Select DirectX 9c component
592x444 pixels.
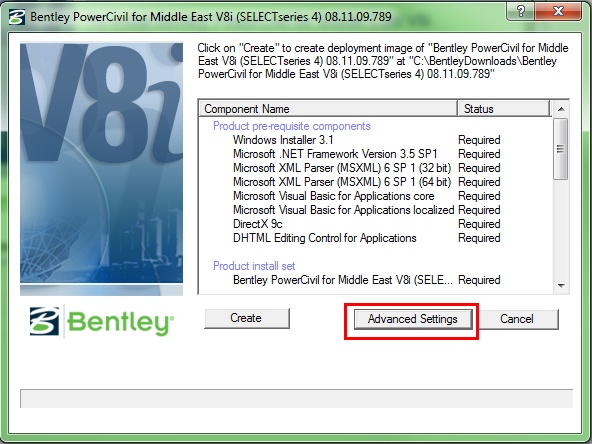pos(366,224)
